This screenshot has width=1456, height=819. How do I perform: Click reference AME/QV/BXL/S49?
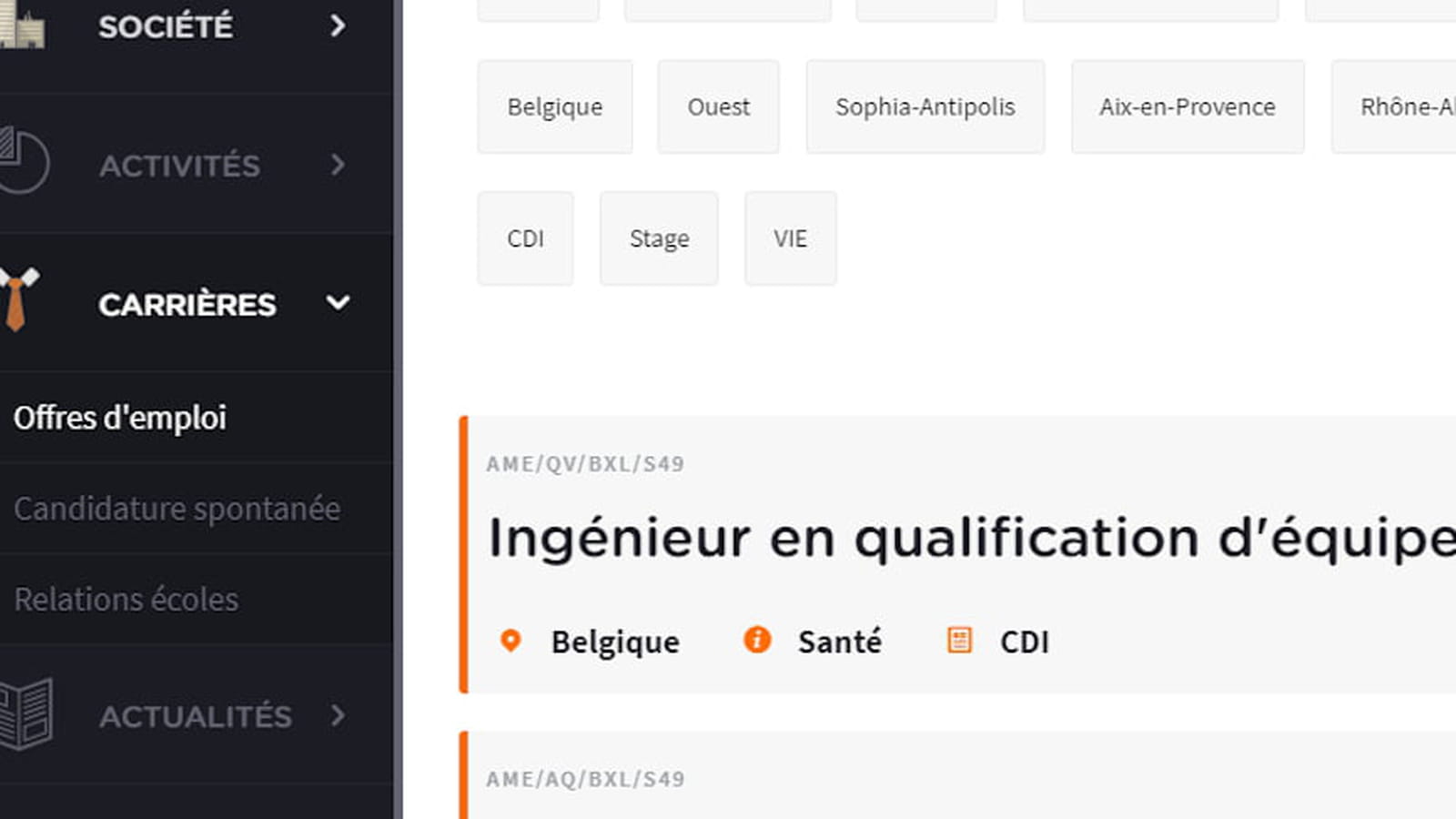pos(585,464)
